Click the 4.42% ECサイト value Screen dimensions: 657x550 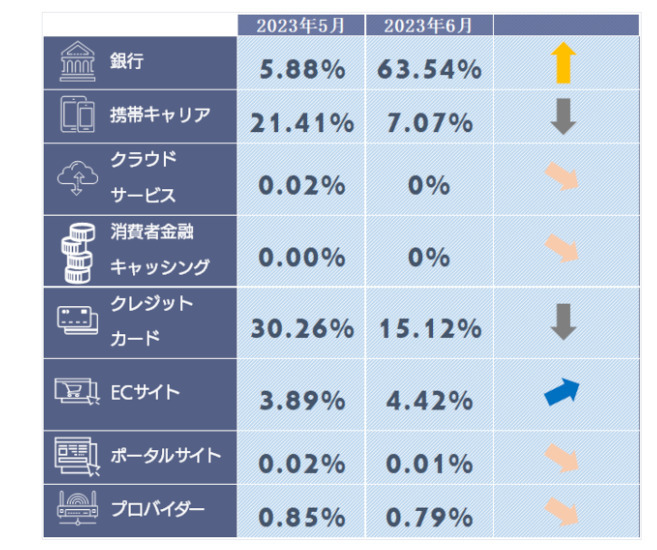pyautogui.click(x=429, y=401)
